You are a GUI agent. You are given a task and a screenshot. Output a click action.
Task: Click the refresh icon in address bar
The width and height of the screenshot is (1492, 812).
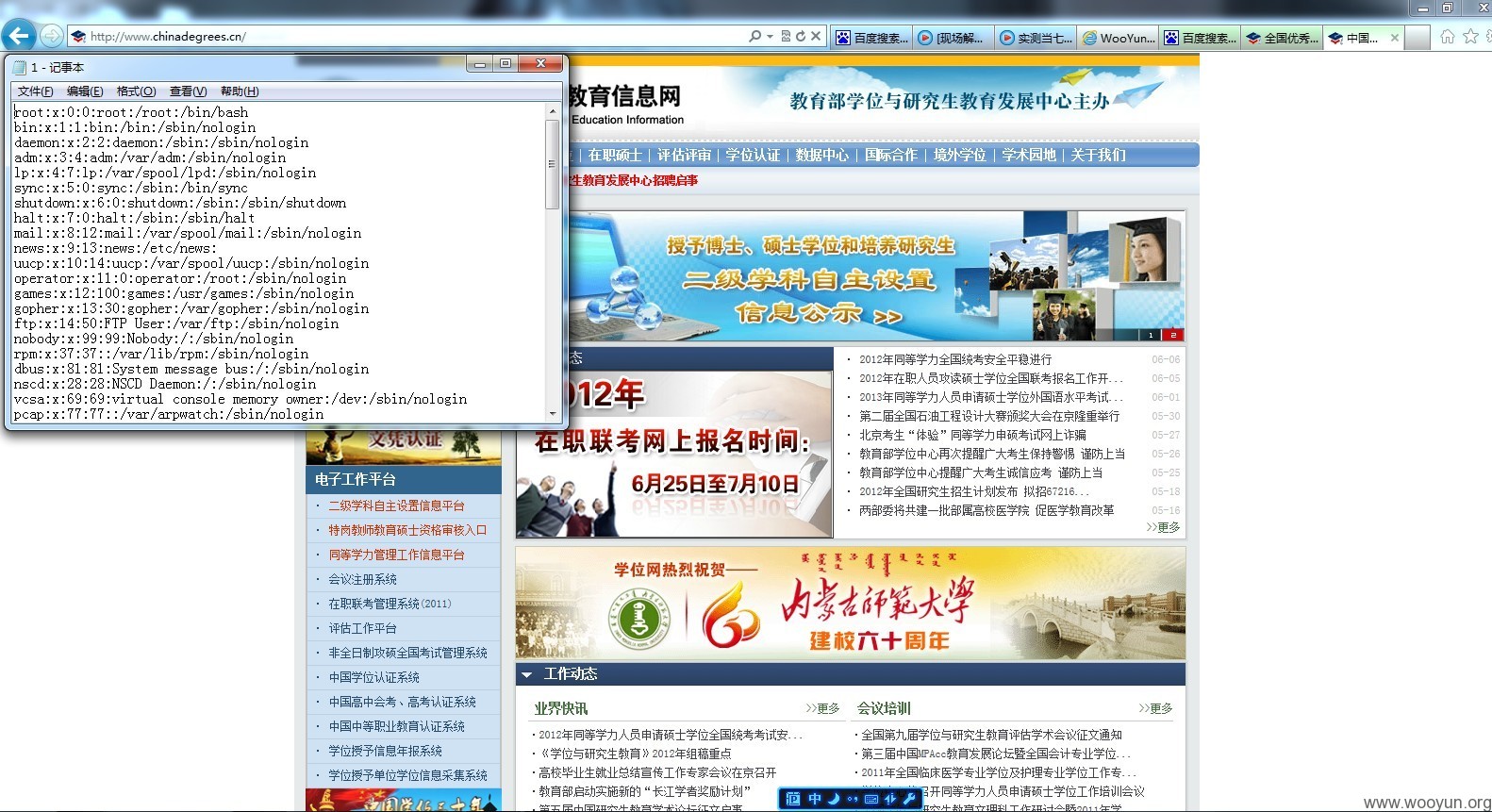coord(801,37)
